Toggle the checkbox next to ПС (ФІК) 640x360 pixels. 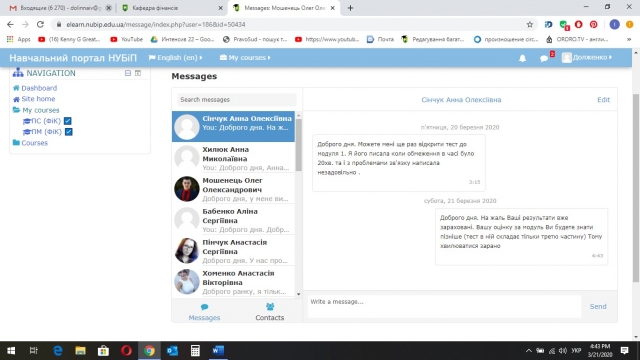68,121
